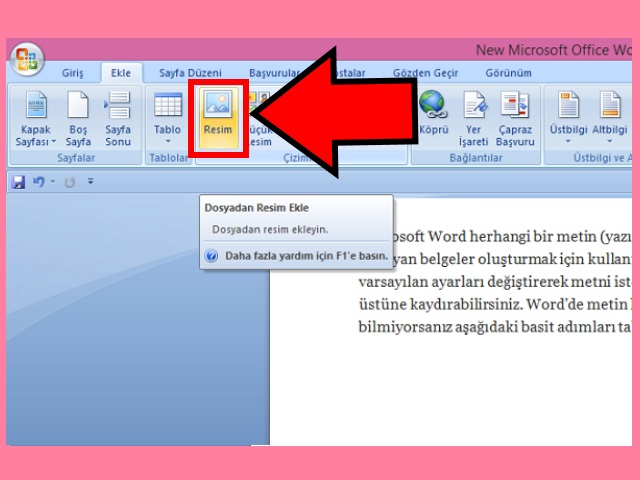
Task: Switch to the Giriş tab
Action: [x=72, y=73]
